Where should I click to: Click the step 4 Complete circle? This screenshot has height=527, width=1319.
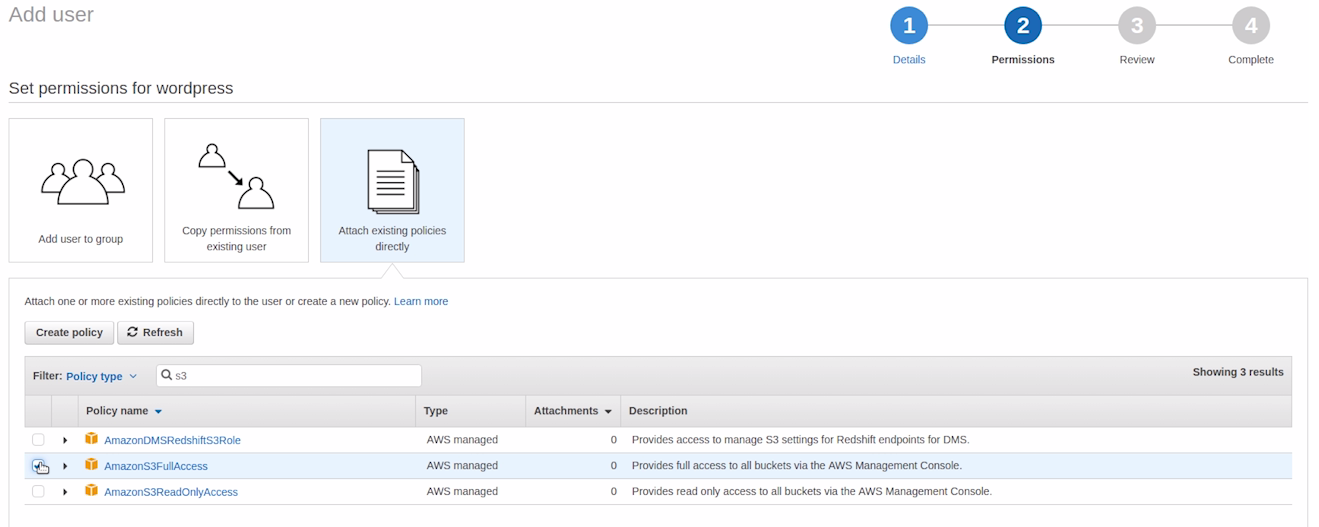1251,26
